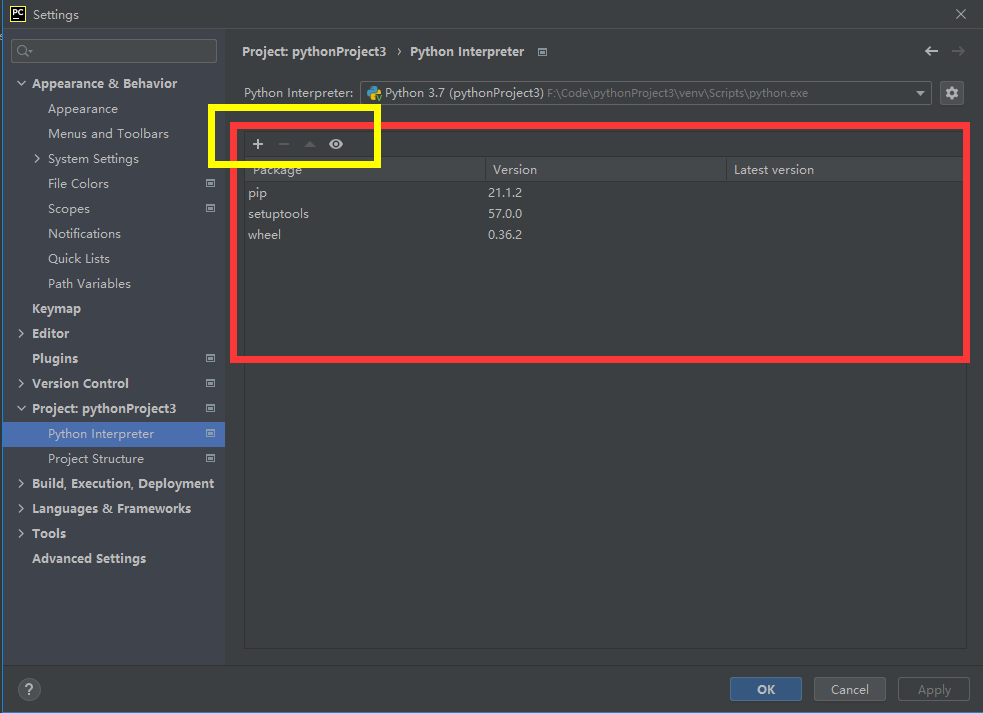Click the project marker icon beside Plugins
Viewport: 983px width, 713px height.
pos(211,358)
